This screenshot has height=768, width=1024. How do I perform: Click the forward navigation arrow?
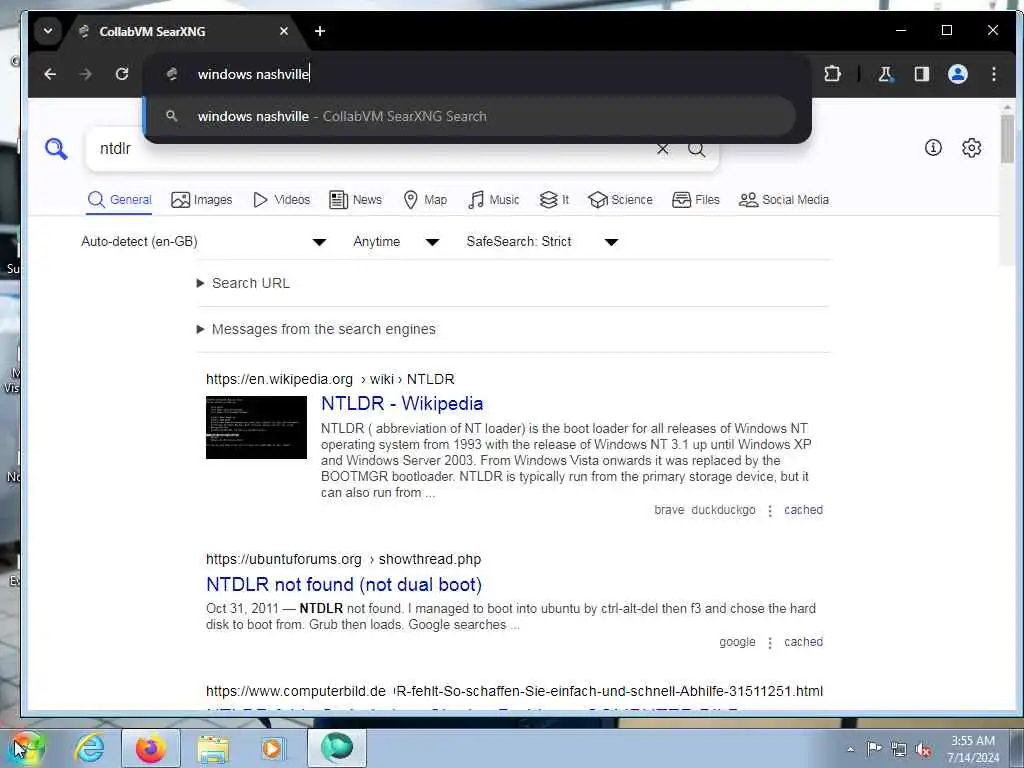86,74
